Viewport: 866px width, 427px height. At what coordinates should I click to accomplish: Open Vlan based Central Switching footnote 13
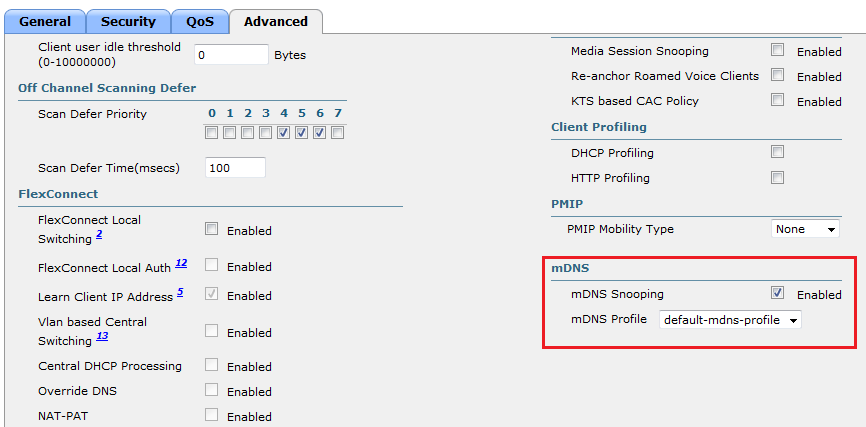[x=102, y=337]
